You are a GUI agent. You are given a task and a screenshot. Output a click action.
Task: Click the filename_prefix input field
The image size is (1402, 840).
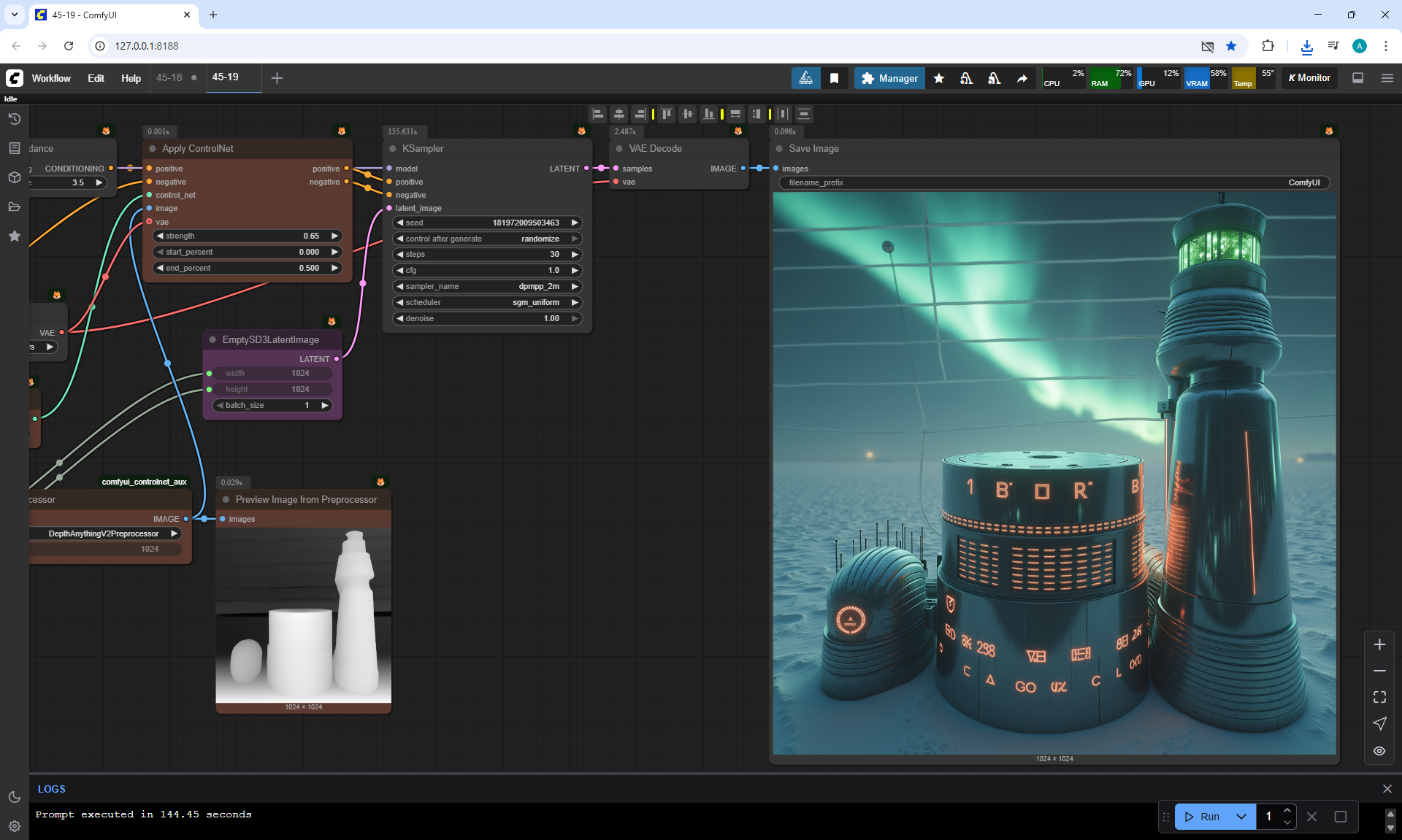pyautogui.click(x=1054, y=182)
